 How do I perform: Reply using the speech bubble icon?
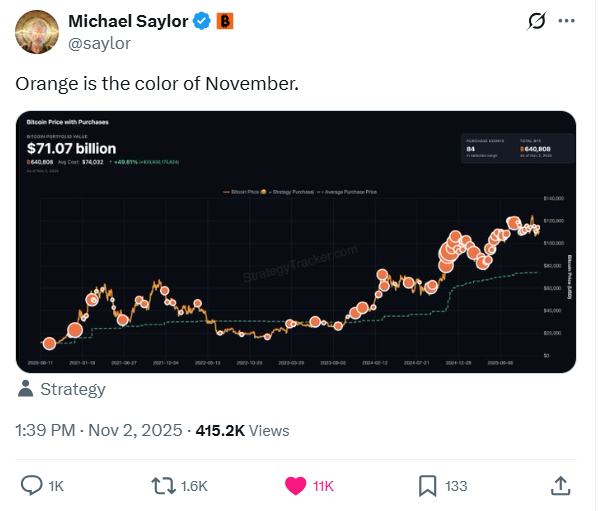(32, 485)
